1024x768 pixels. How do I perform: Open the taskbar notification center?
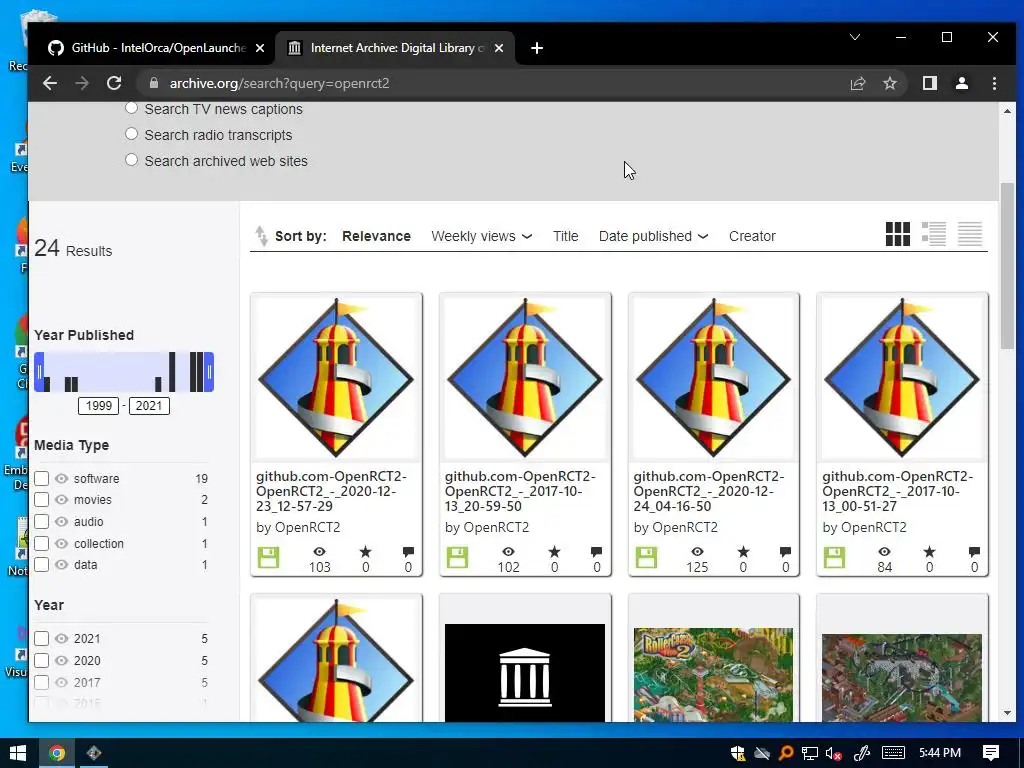click(991, 753)
